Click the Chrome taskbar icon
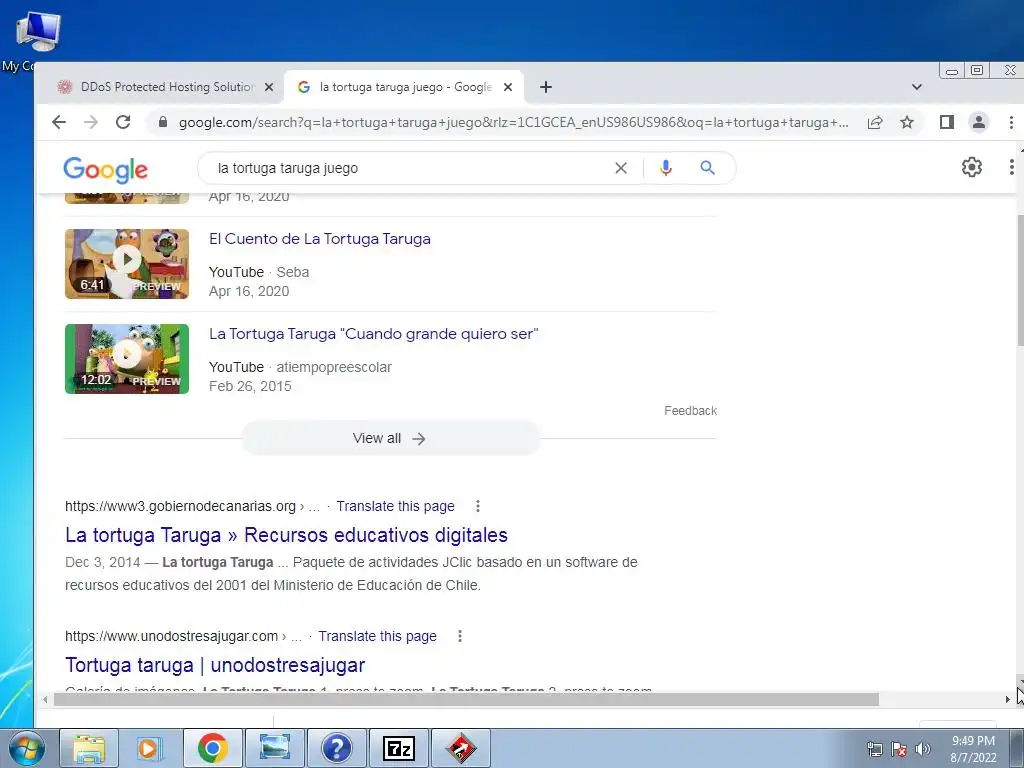The image size is (1024, 768). [213, 748]
